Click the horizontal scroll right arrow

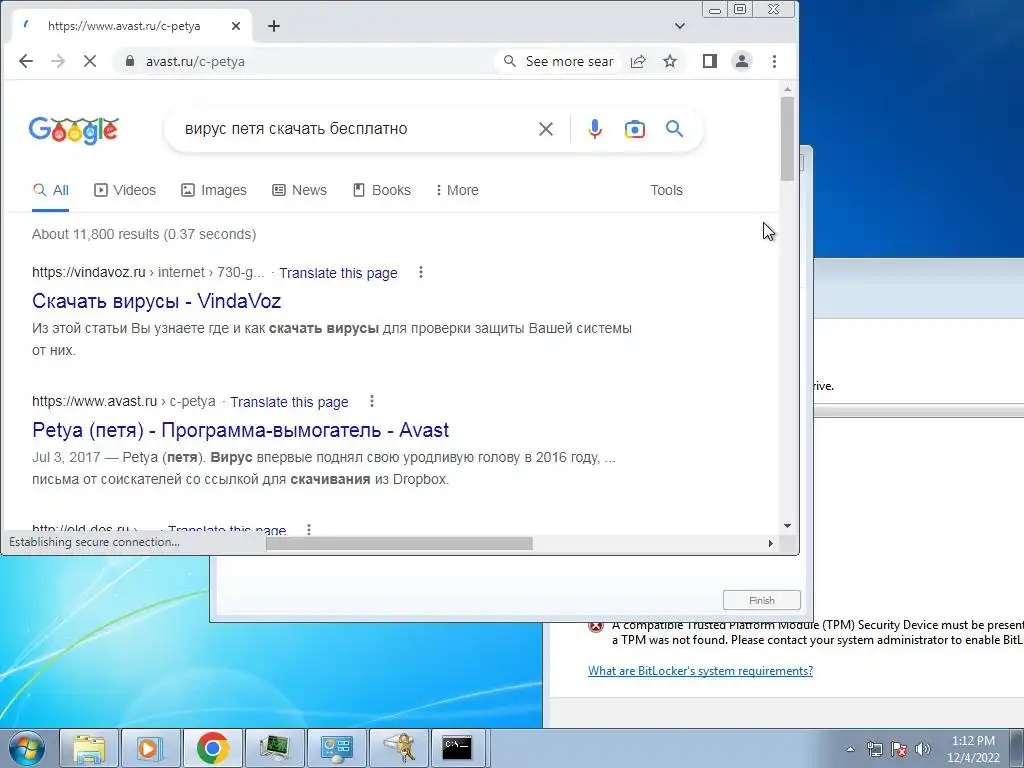click(771, 543)
